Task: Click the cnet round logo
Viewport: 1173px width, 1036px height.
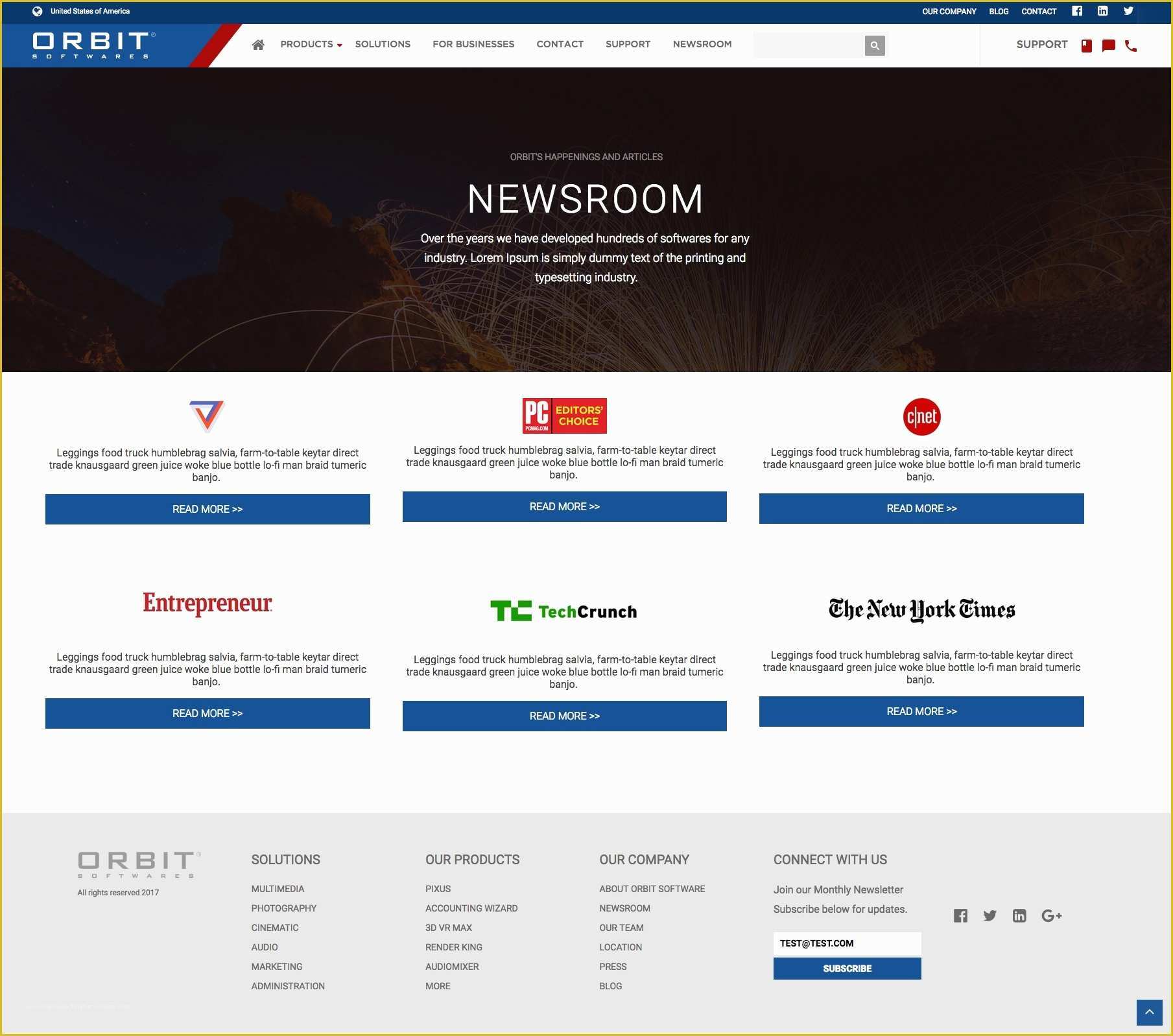Action: 921,416
